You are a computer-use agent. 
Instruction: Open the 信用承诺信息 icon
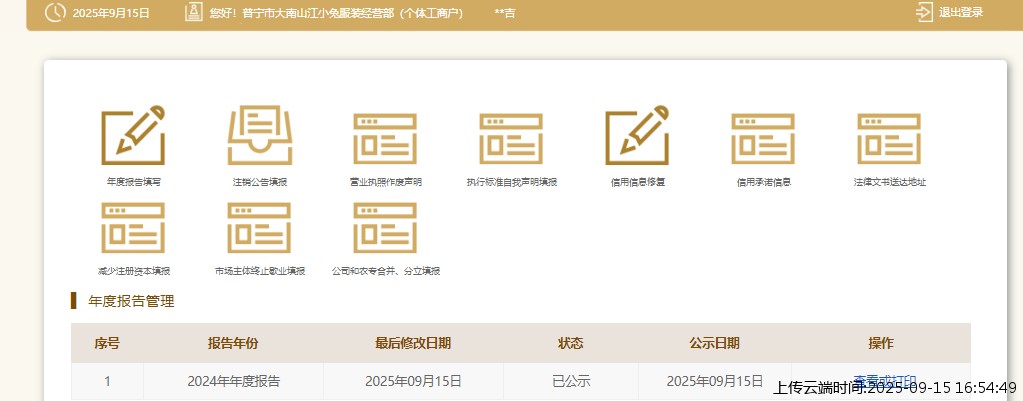pos(763,139)
